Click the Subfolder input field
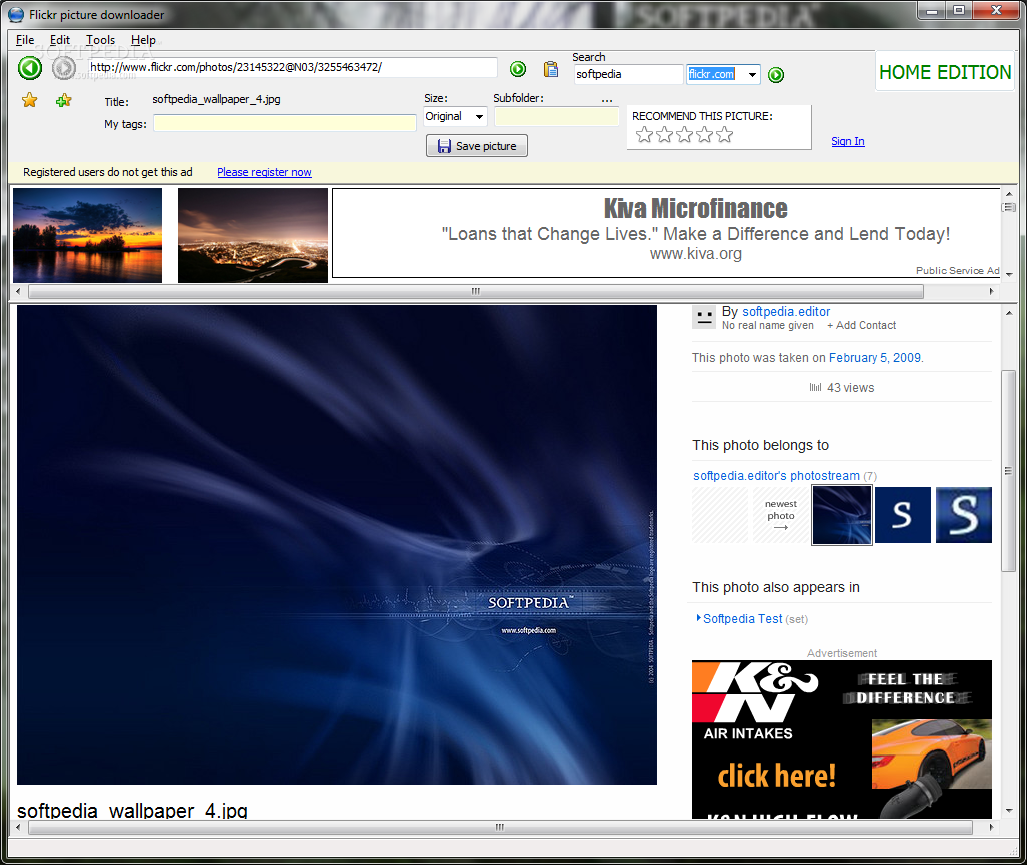Viewport: 1027px width, 865px height. click(556, 117)
